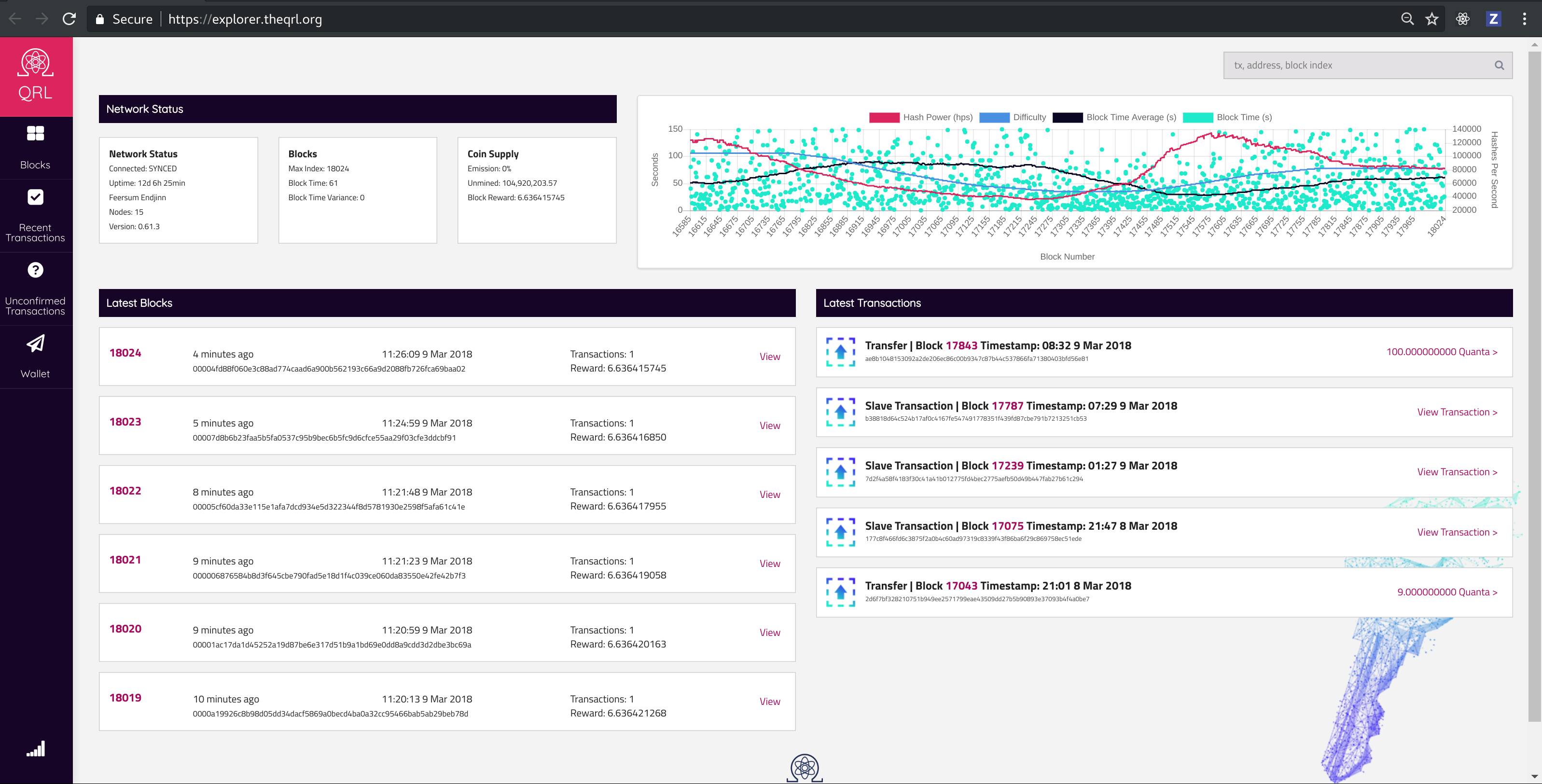Open Unconfirmed Transactions from the sidebar
Viewport: 1542px width, 784px height.
pyautogui.click(x=35, y=289)
